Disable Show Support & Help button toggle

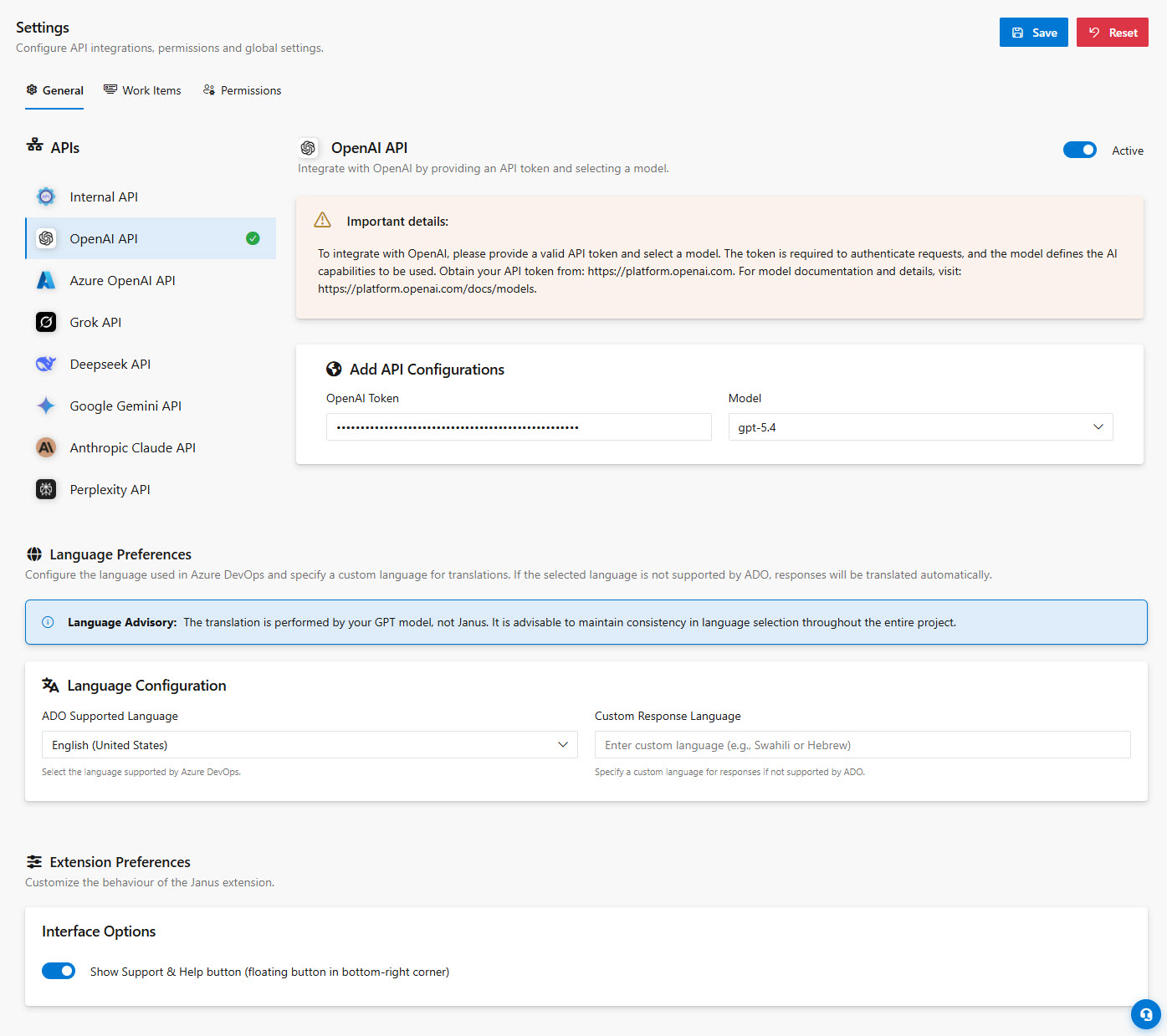tap(59, 971)
